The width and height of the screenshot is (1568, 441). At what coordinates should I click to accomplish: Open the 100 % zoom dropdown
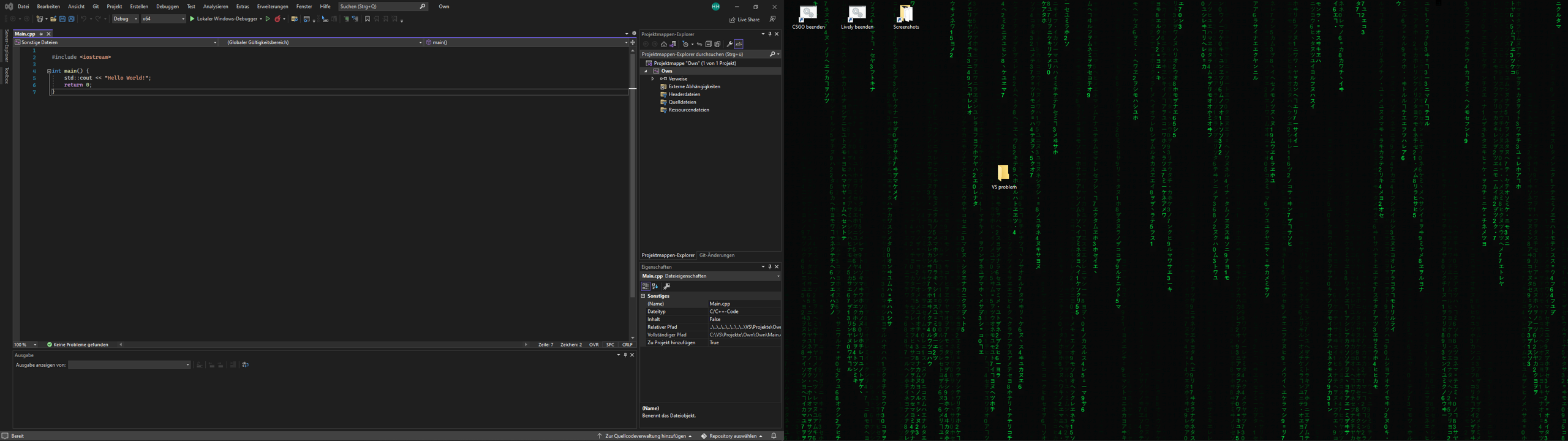coord(26,345)
